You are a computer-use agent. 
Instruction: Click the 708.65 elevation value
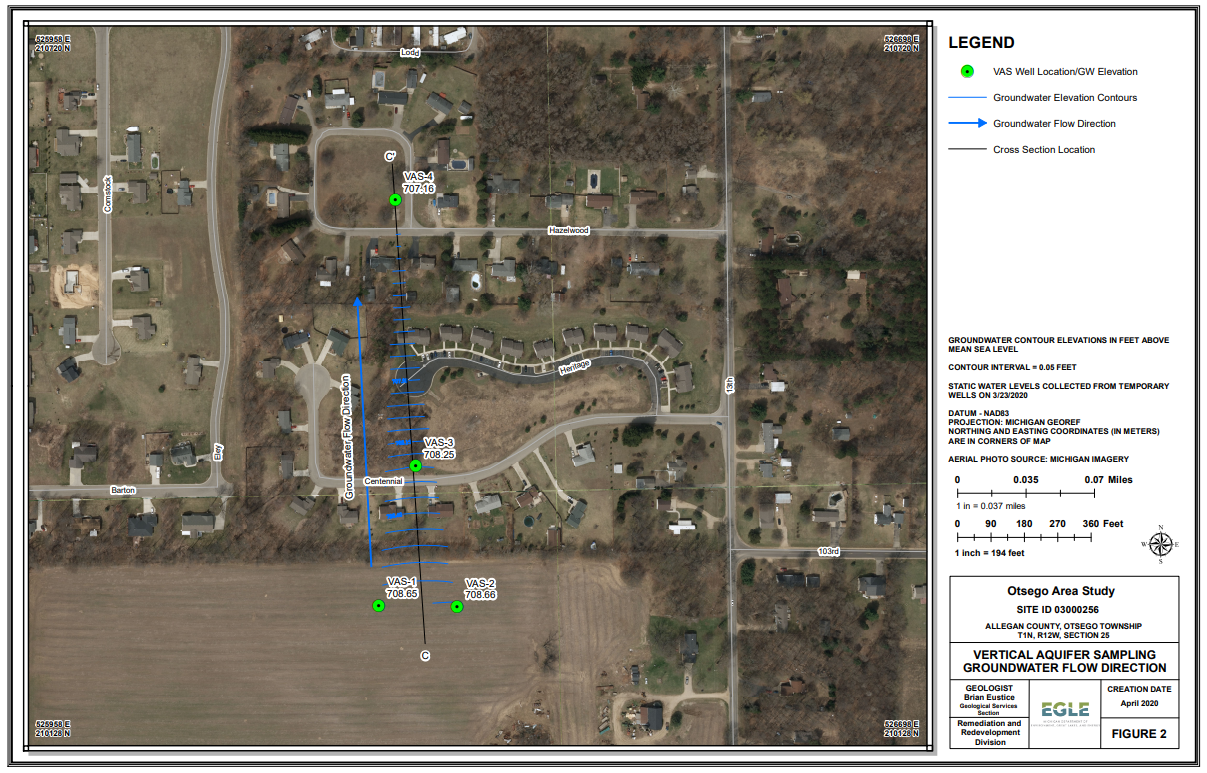pos(402,594)
